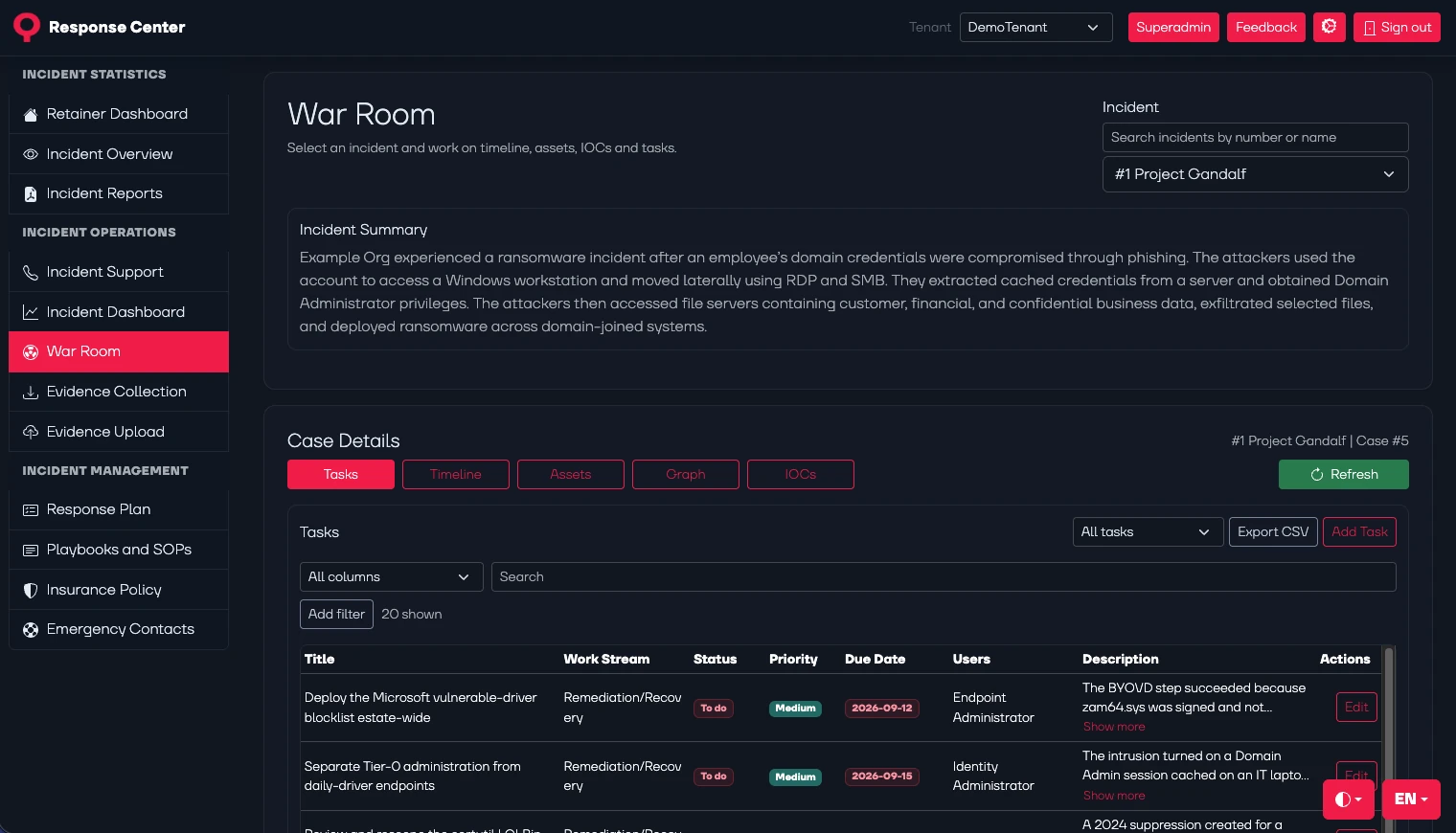This screenshot has width=1456, height=833.
Task: Click the Emergency Contacts lifebuoy icon
Action: [31, 630]
